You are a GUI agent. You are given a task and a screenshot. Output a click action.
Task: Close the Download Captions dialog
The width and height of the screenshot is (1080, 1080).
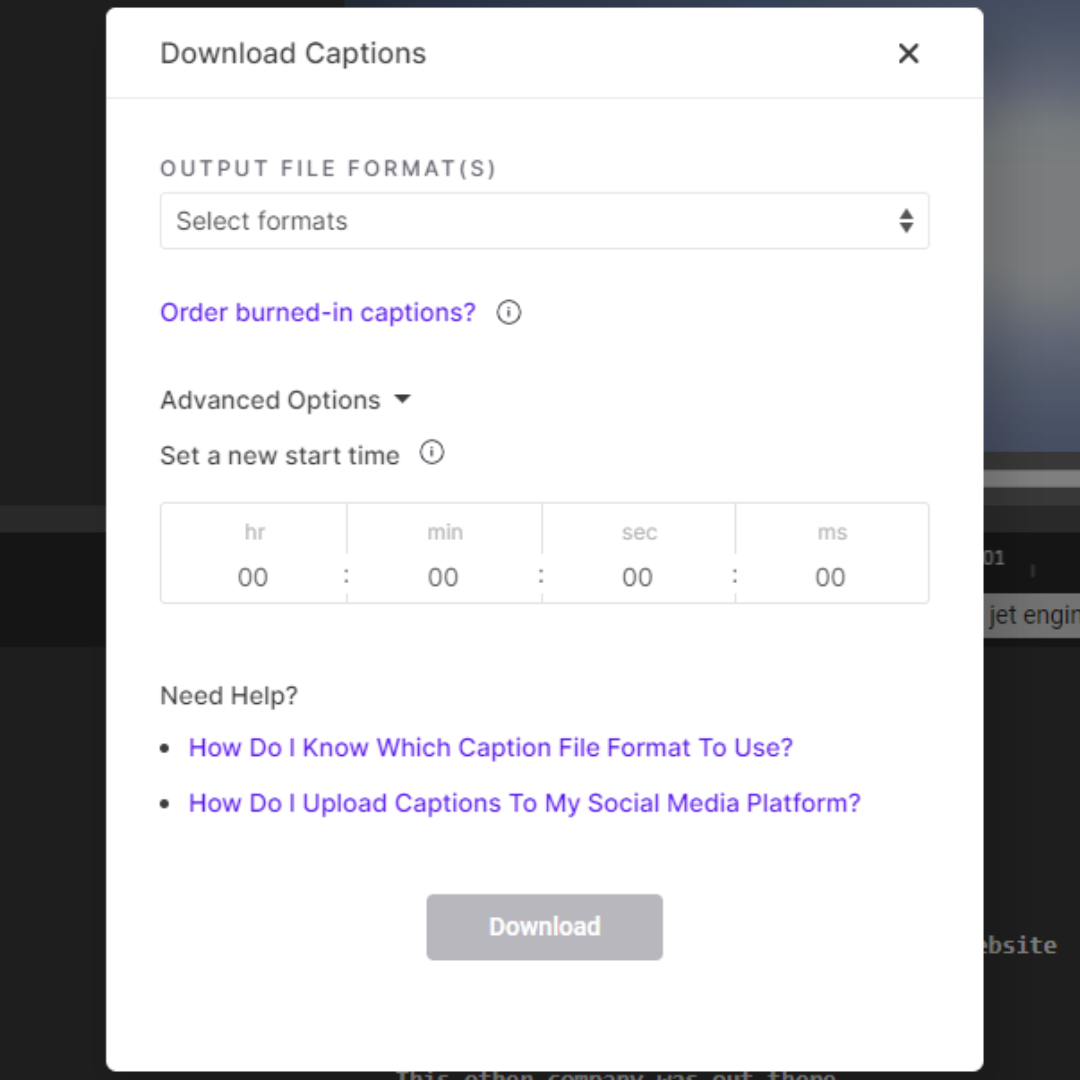908,53
